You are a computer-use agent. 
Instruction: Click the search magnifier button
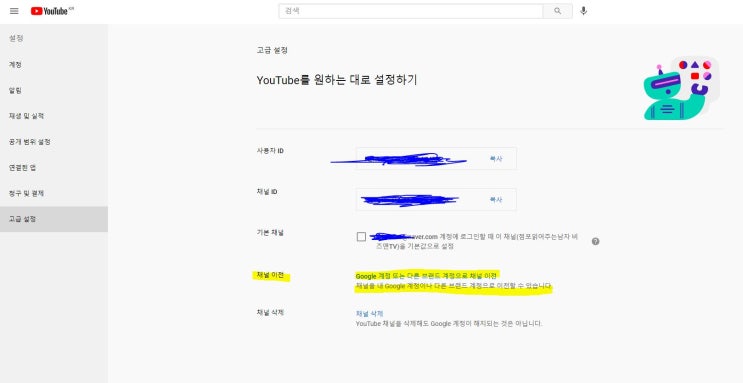[x=558, y=11]
